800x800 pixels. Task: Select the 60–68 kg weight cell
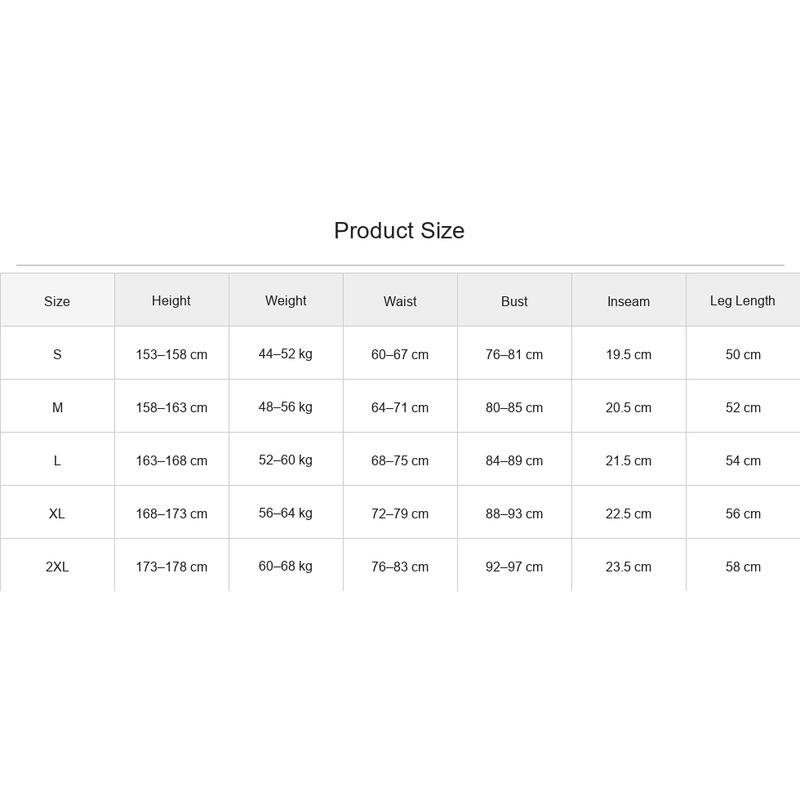coord(286,566)
